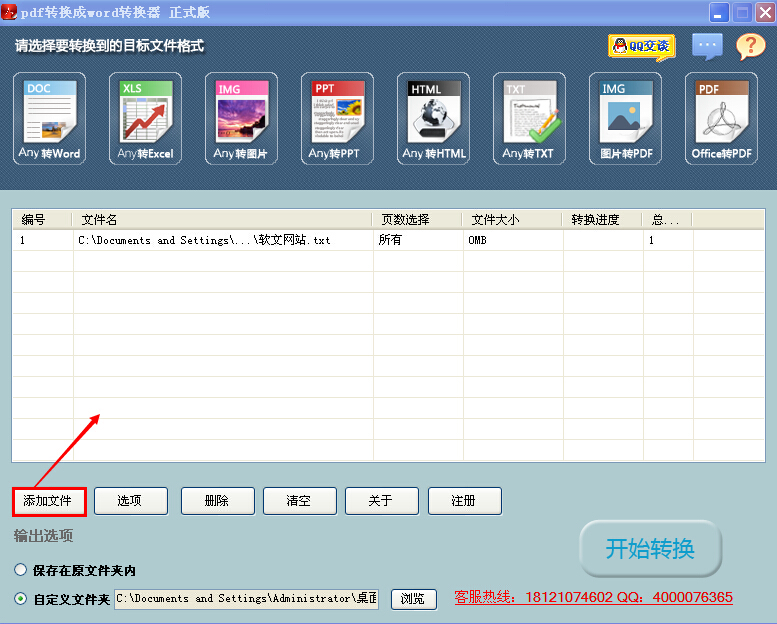Enable the 保存在原文件夹内 radio option
This screenshot has width=777, height=624.
(x=21, y=570)
